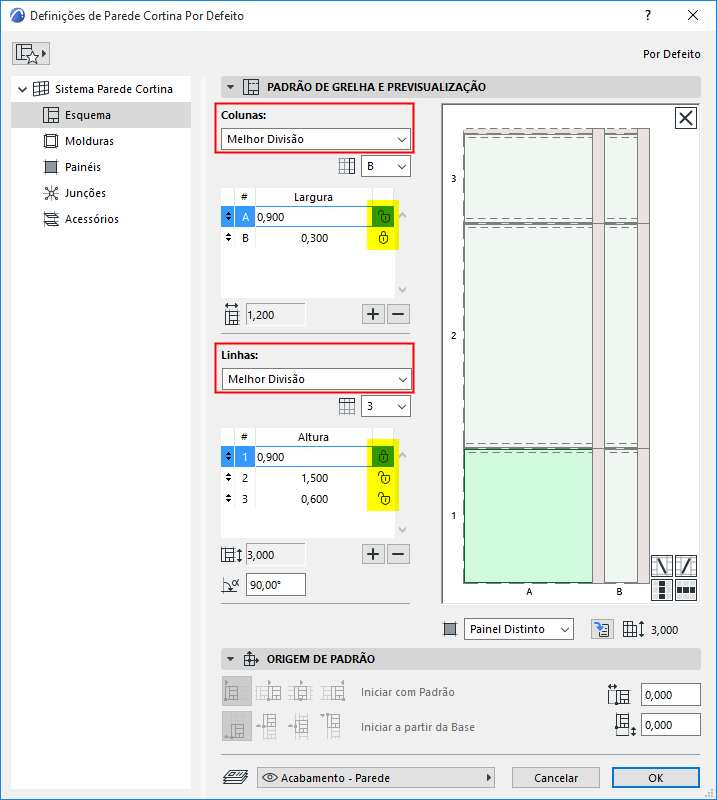Toggle the lock for row 3 height
Screen dimensions: 717x800
coord(383,499)
